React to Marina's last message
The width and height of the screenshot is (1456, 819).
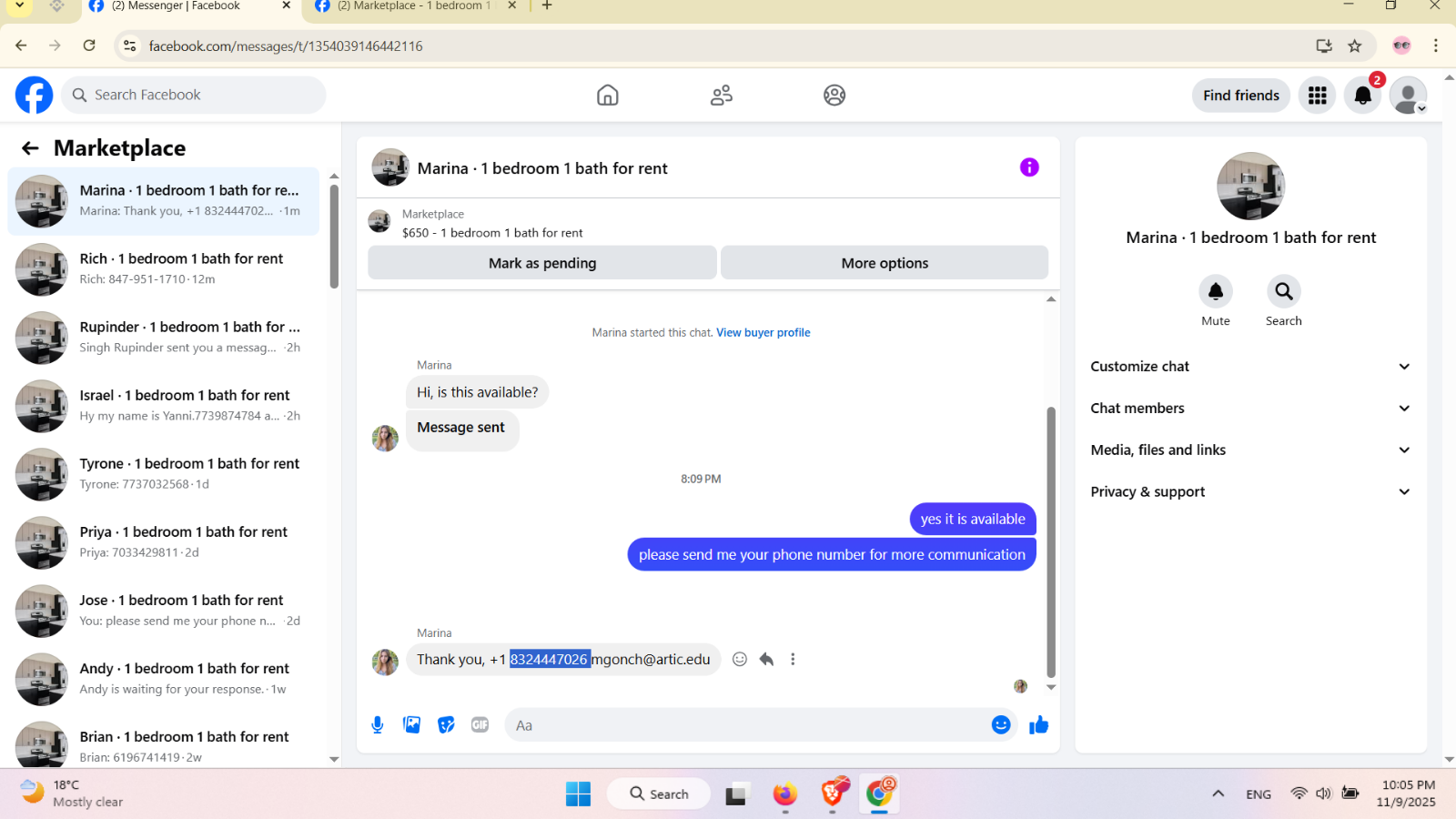click(740, 660)
